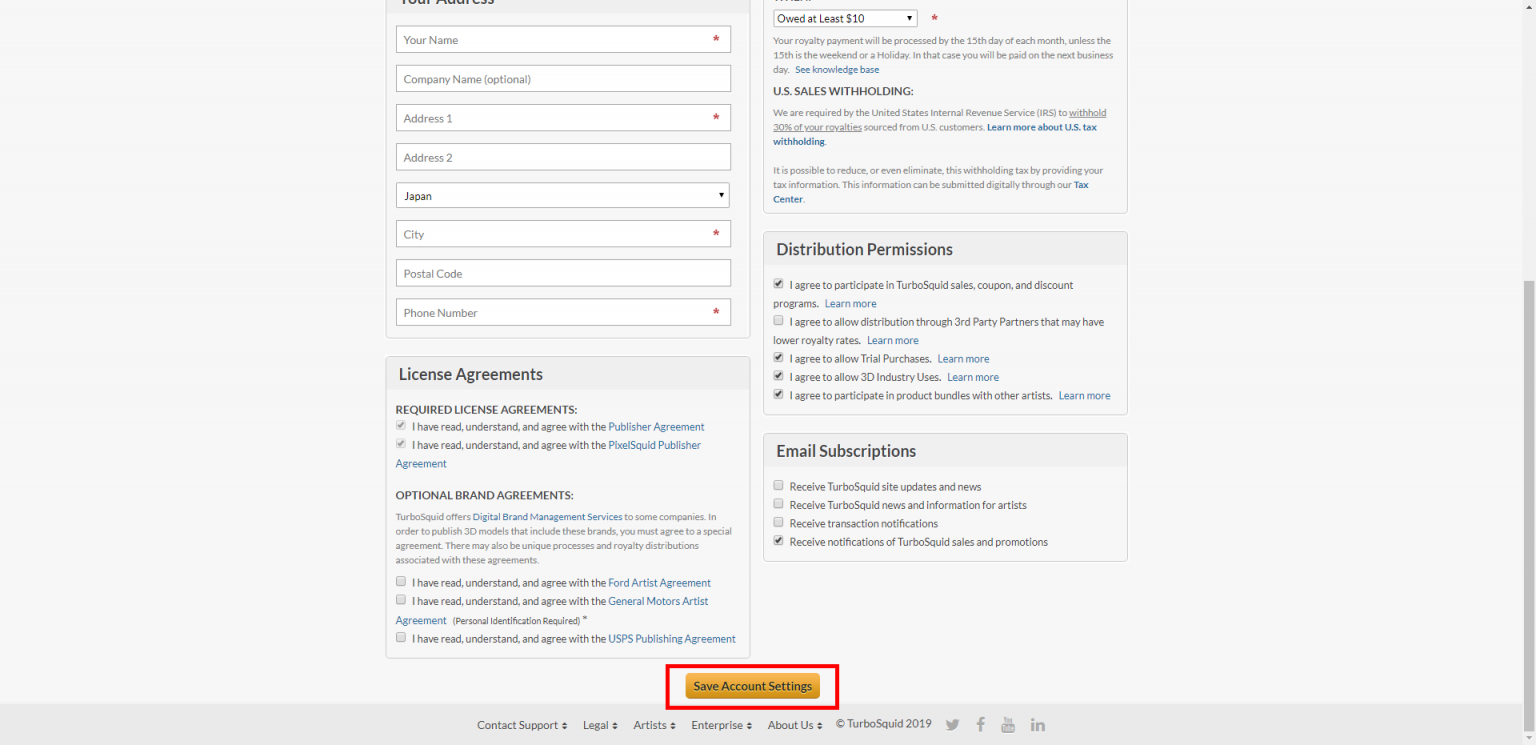Open the Owed at Least $10 dropdown
The width and height of the screenshot is (1536, 745).
pyautogui.click(x=845, y=19)
